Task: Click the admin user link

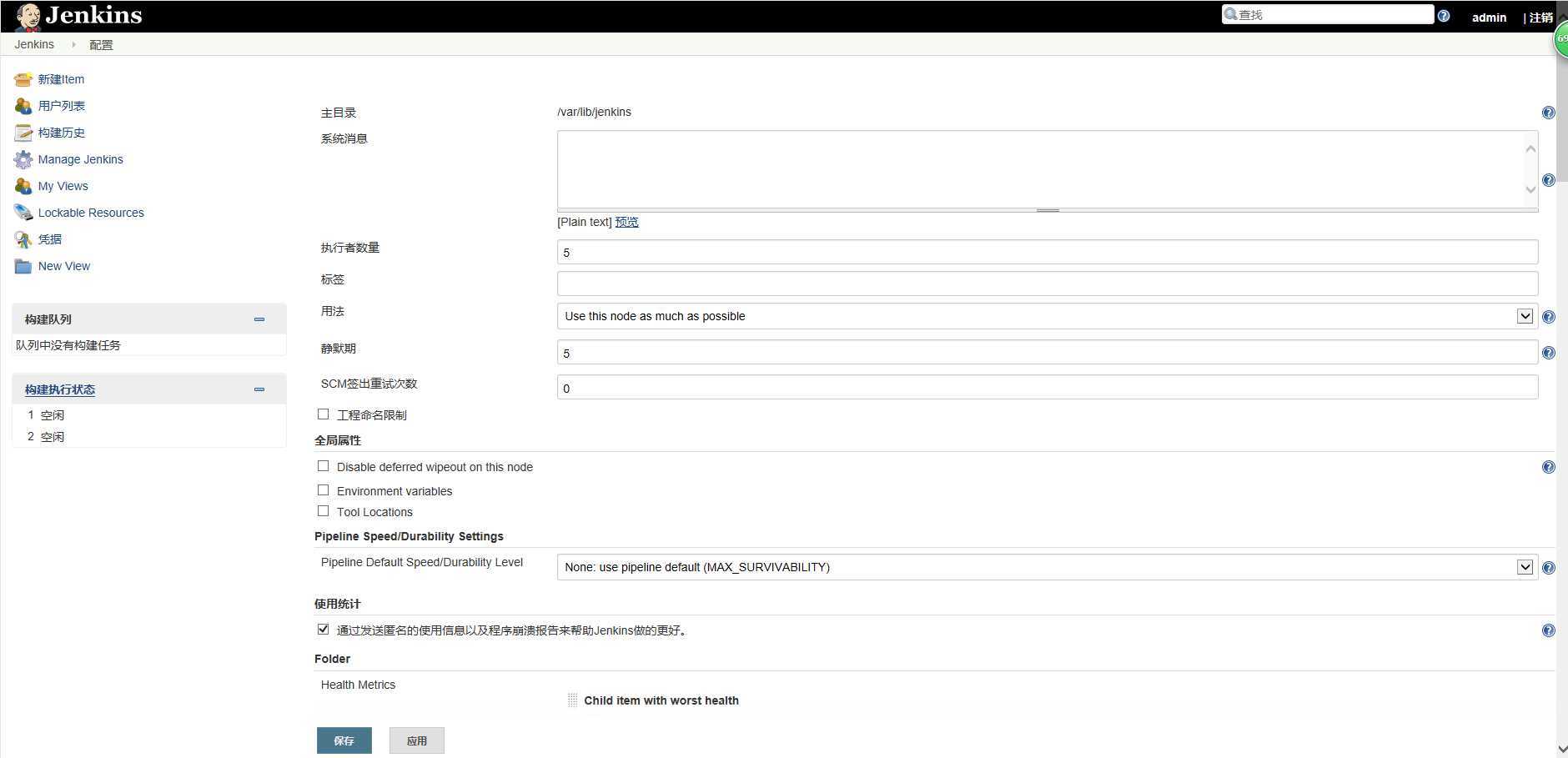Action: point(1489,18)
